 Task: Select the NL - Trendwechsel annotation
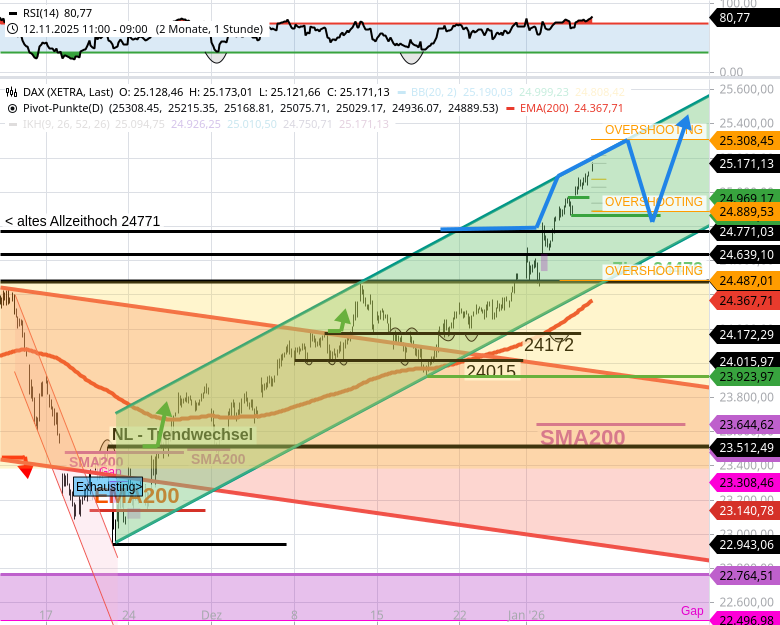[x=182, y=434]
